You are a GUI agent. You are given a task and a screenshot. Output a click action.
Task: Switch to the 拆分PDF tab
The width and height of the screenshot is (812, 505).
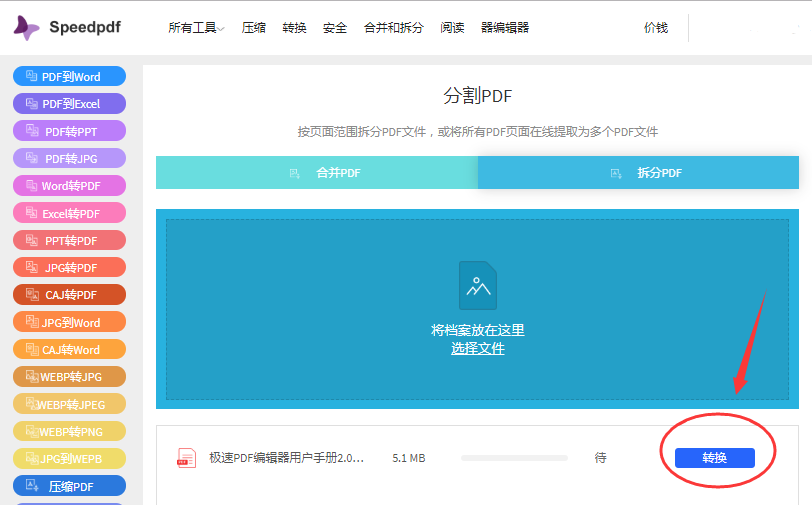(638, 172)
